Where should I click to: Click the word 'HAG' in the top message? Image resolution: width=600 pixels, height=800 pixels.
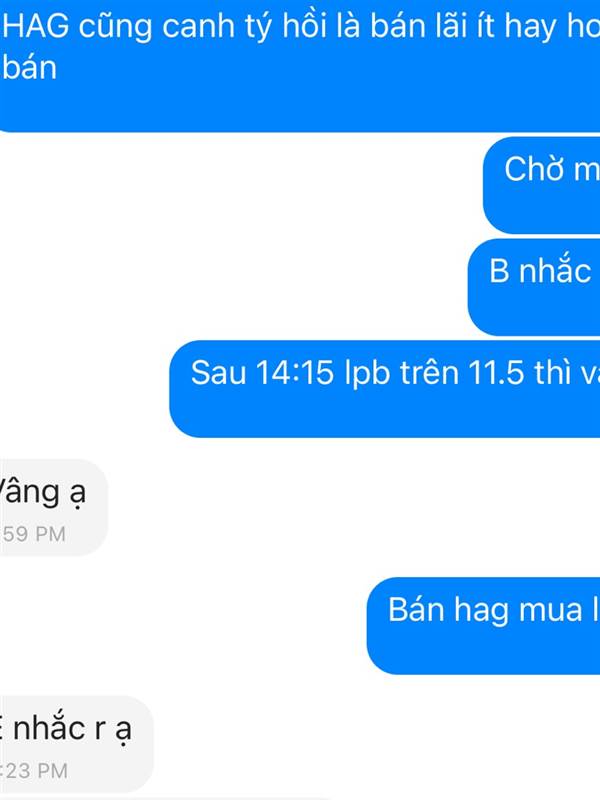click(x=36, y=26)
